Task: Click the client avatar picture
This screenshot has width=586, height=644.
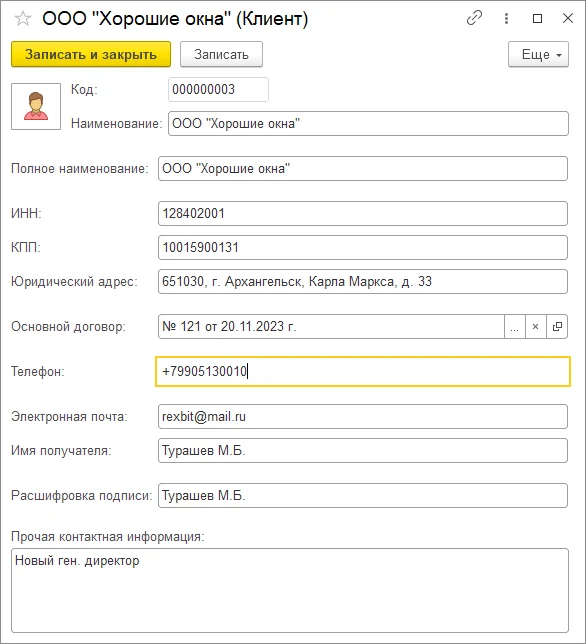Action: point(36,106)
